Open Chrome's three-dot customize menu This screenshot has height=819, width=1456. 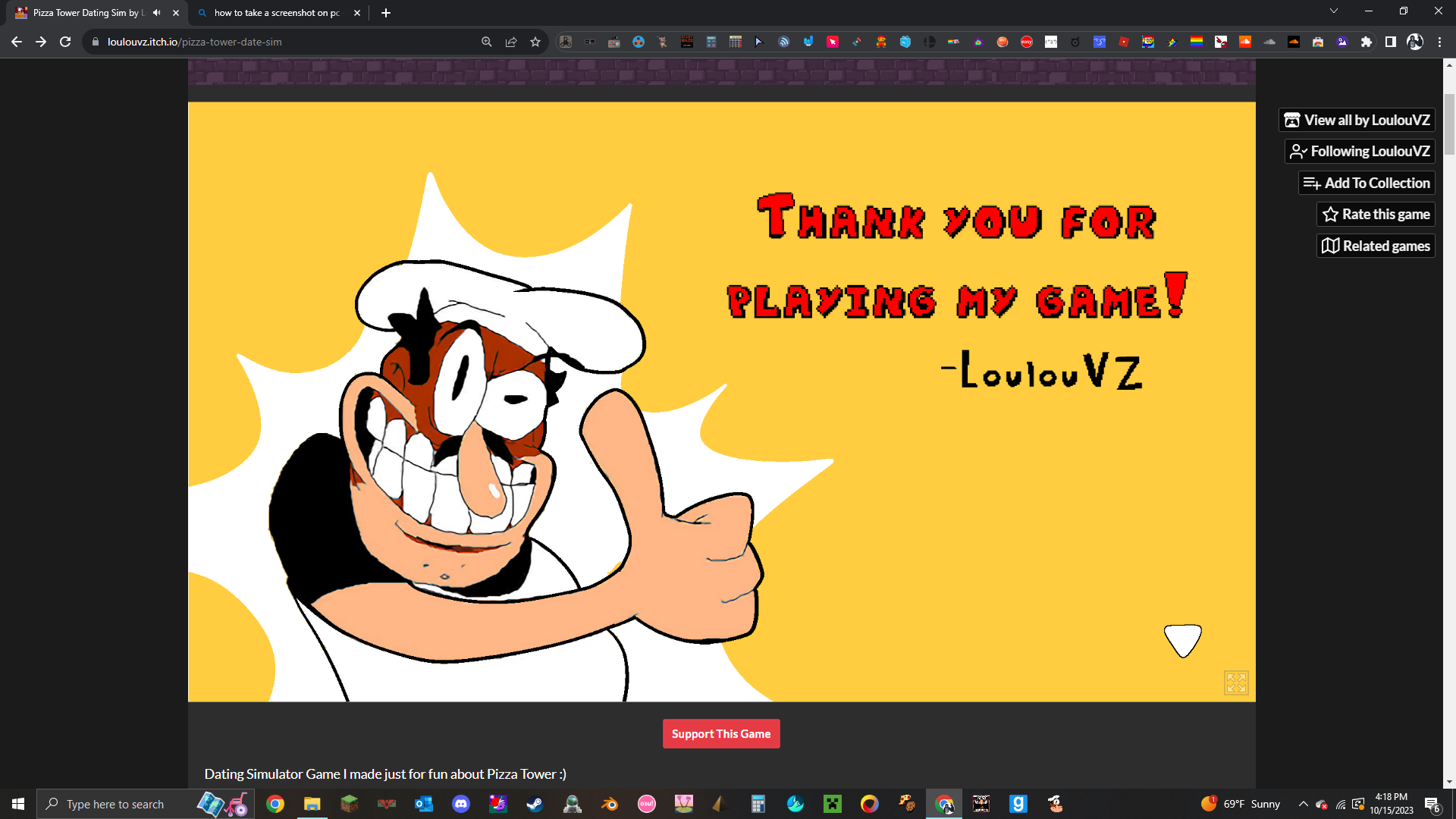[1440, 42]
